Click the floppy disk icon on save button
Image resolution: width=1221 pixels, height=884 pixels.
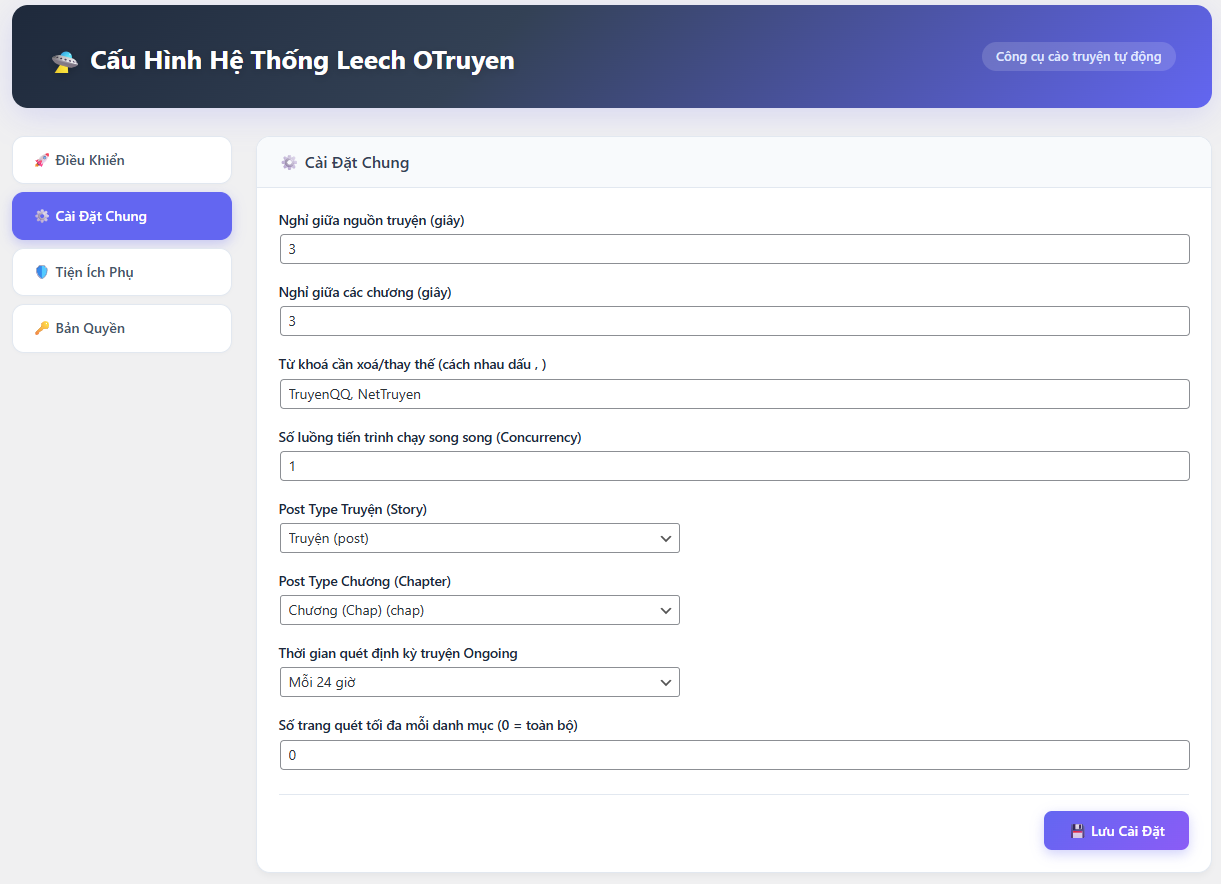(1077, 831)
